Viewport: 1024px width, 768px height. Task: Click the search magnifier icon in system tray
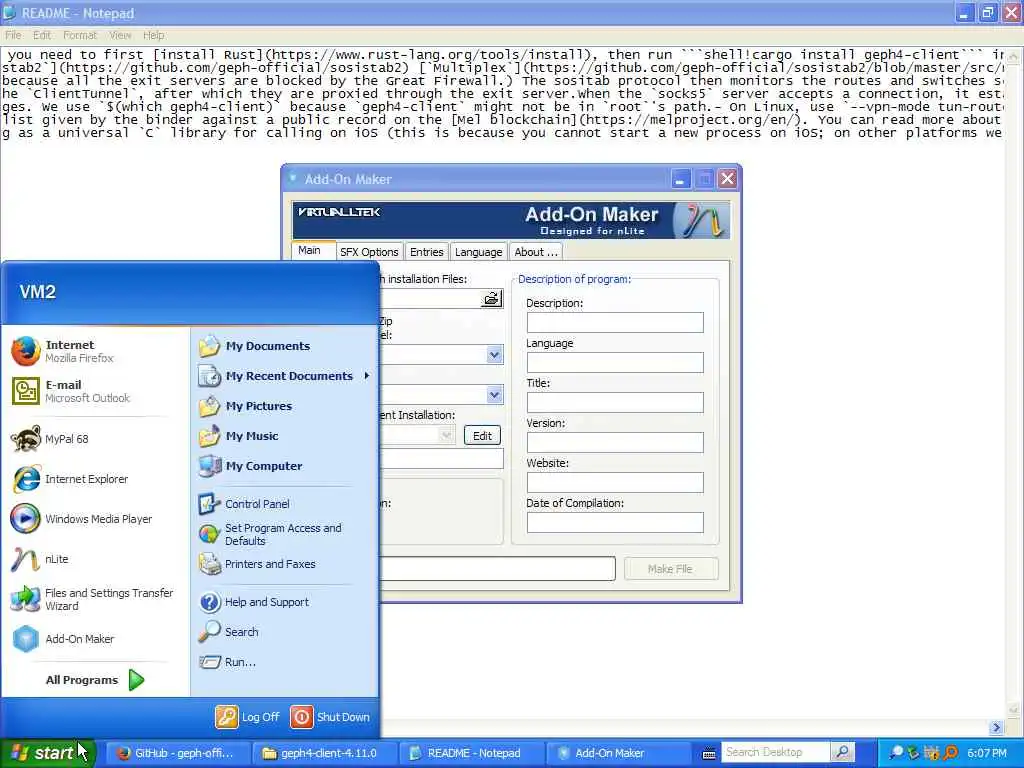(896, 753)
